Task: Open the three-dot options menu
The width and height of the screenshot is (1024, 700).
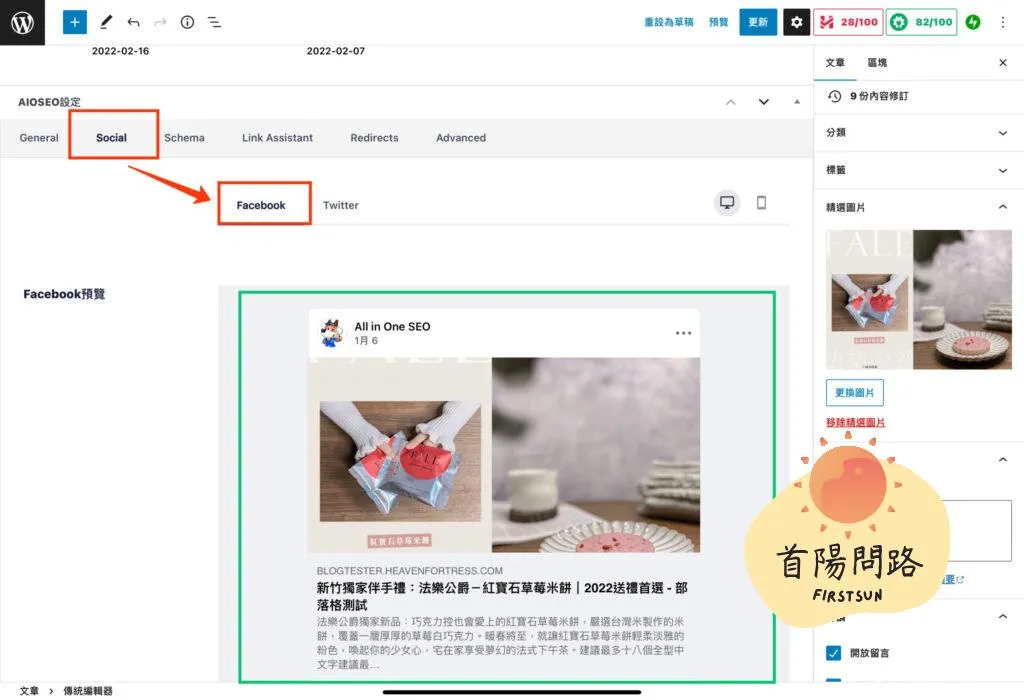Action: 1003,22
